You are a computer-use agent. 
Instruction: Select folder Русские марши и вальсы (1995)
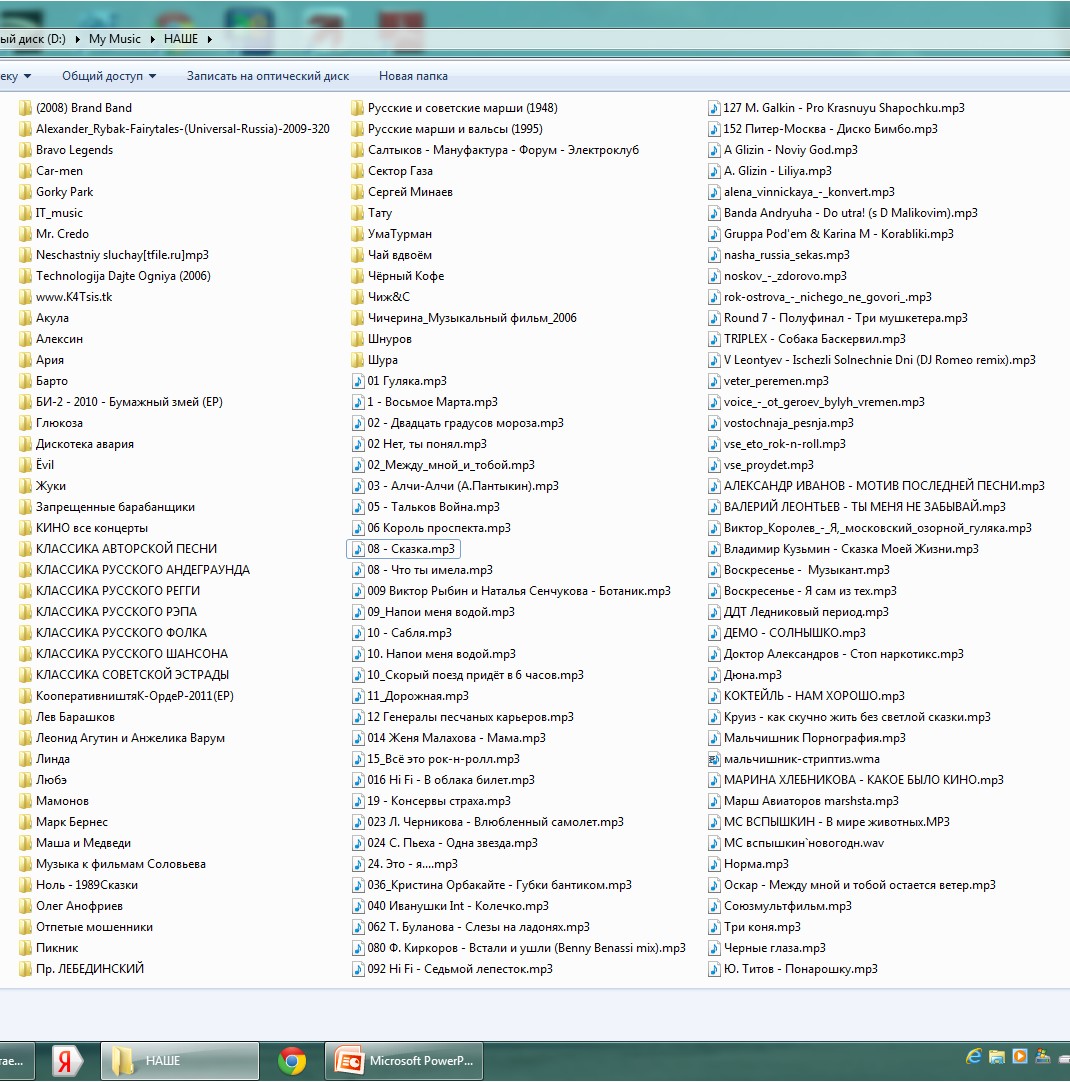[447, 129]
